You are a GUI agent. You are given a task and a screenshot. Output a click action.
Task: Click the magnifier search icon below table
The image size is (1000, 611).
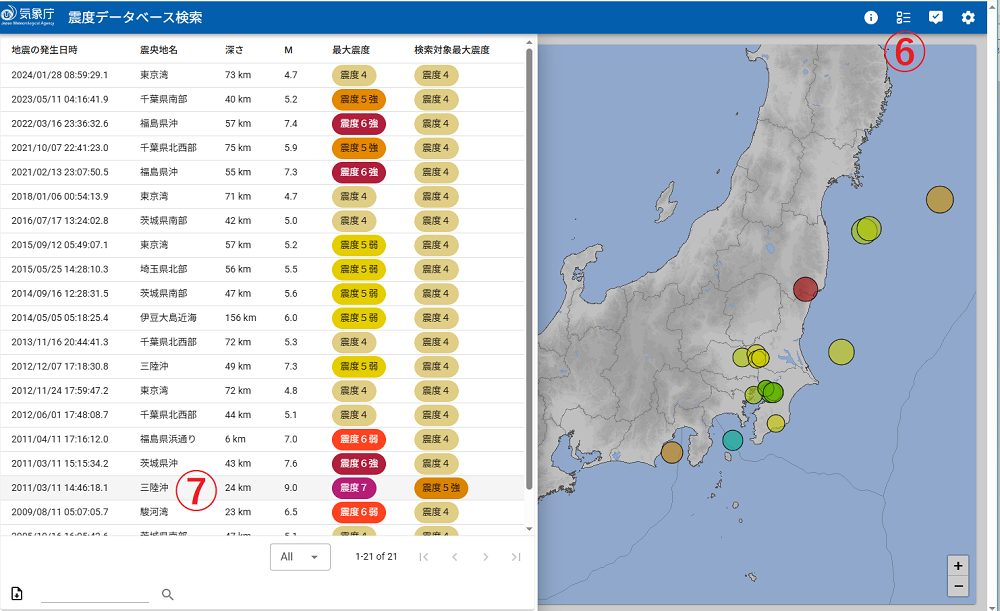168,594
